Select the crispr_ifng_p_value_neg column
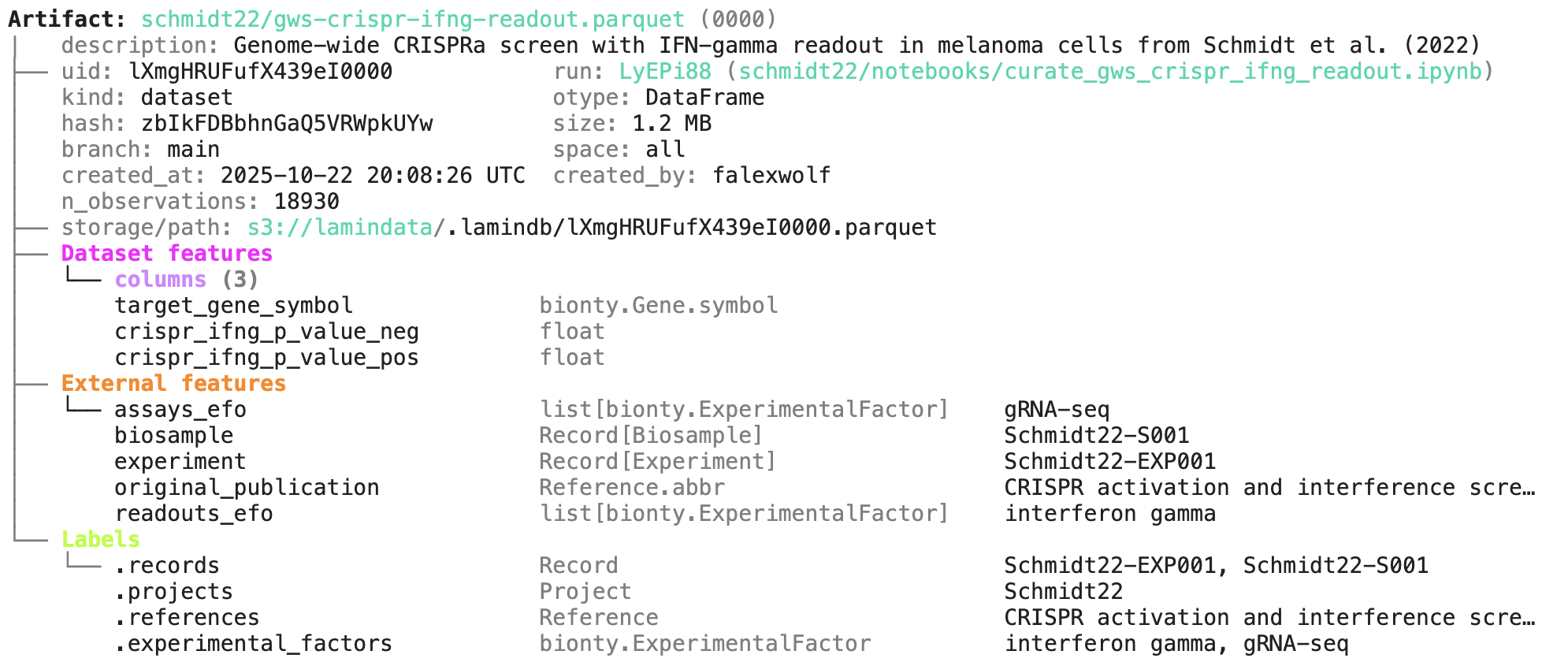Screen dimensions: 1568x662 coord(266,331)
